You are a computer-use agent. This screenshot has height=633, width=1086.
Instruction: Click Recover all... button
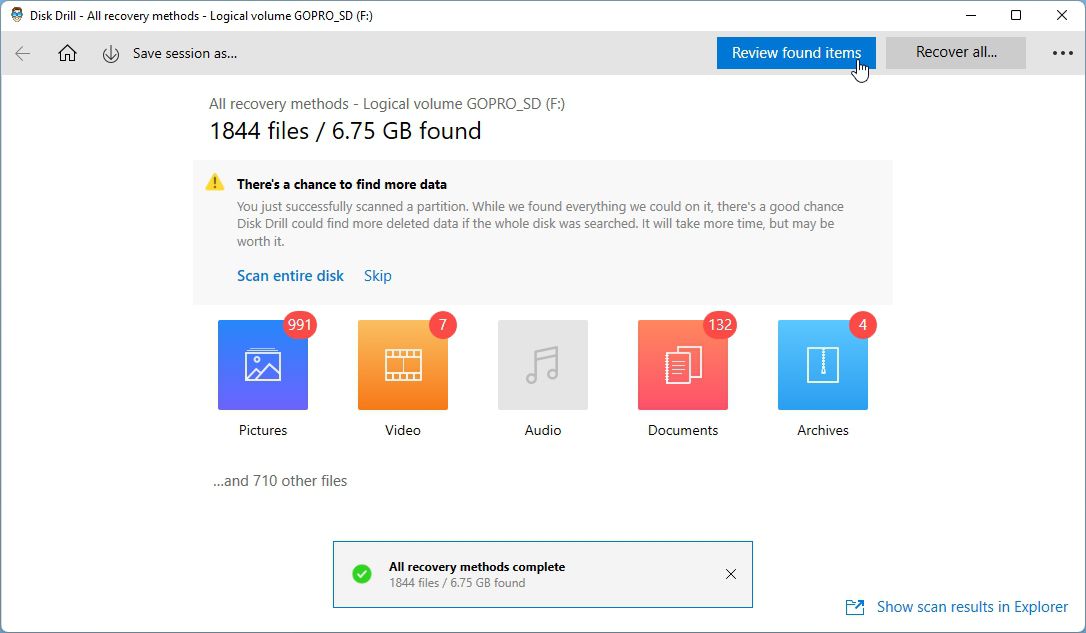pos(956,53)
